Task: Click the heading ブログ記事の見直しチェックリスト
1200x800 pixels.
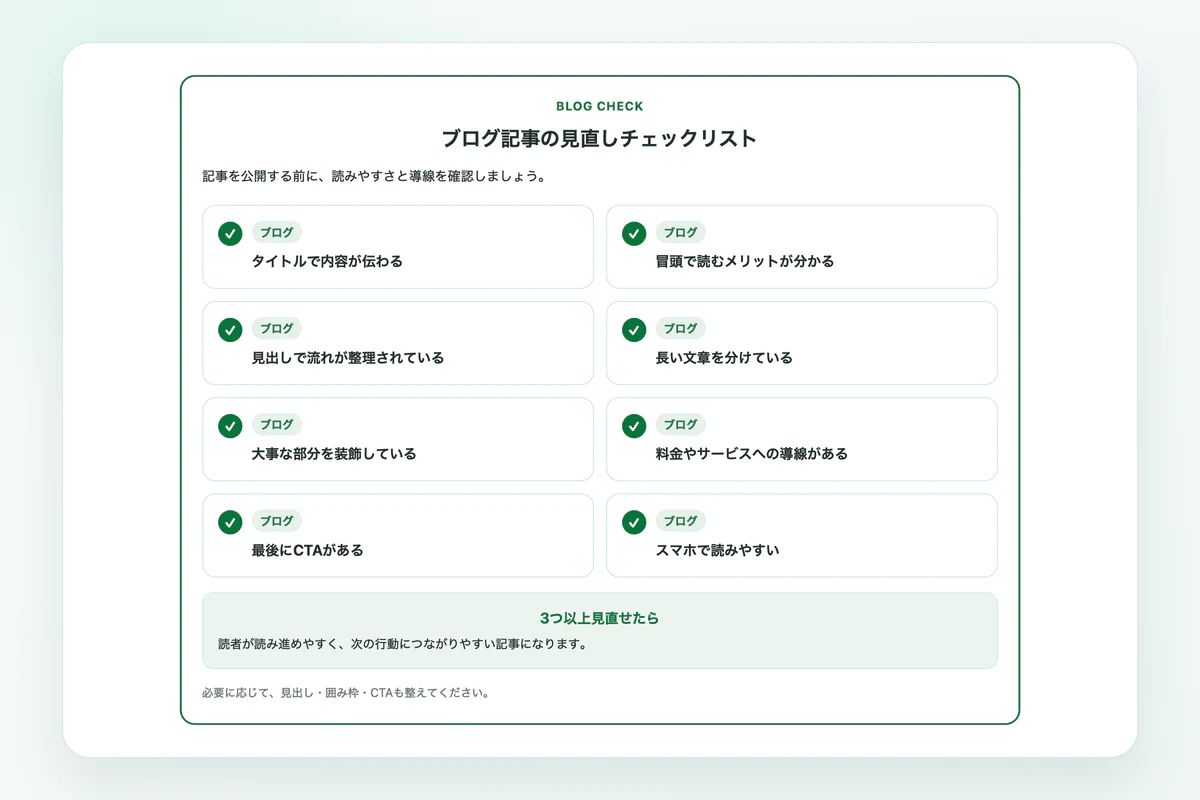Action: click(600, 138)
